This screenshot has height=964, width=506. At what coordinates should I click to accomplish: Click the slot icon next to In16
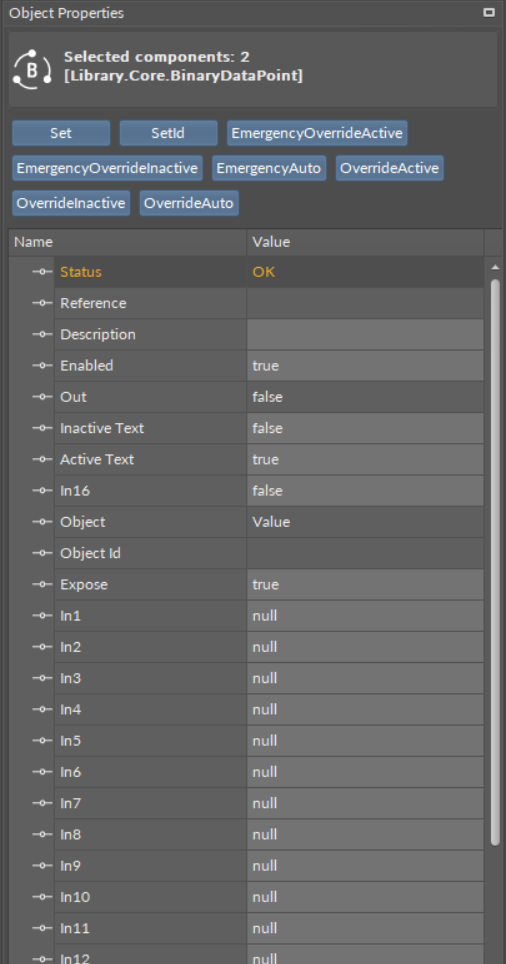(x=42, y=491)
